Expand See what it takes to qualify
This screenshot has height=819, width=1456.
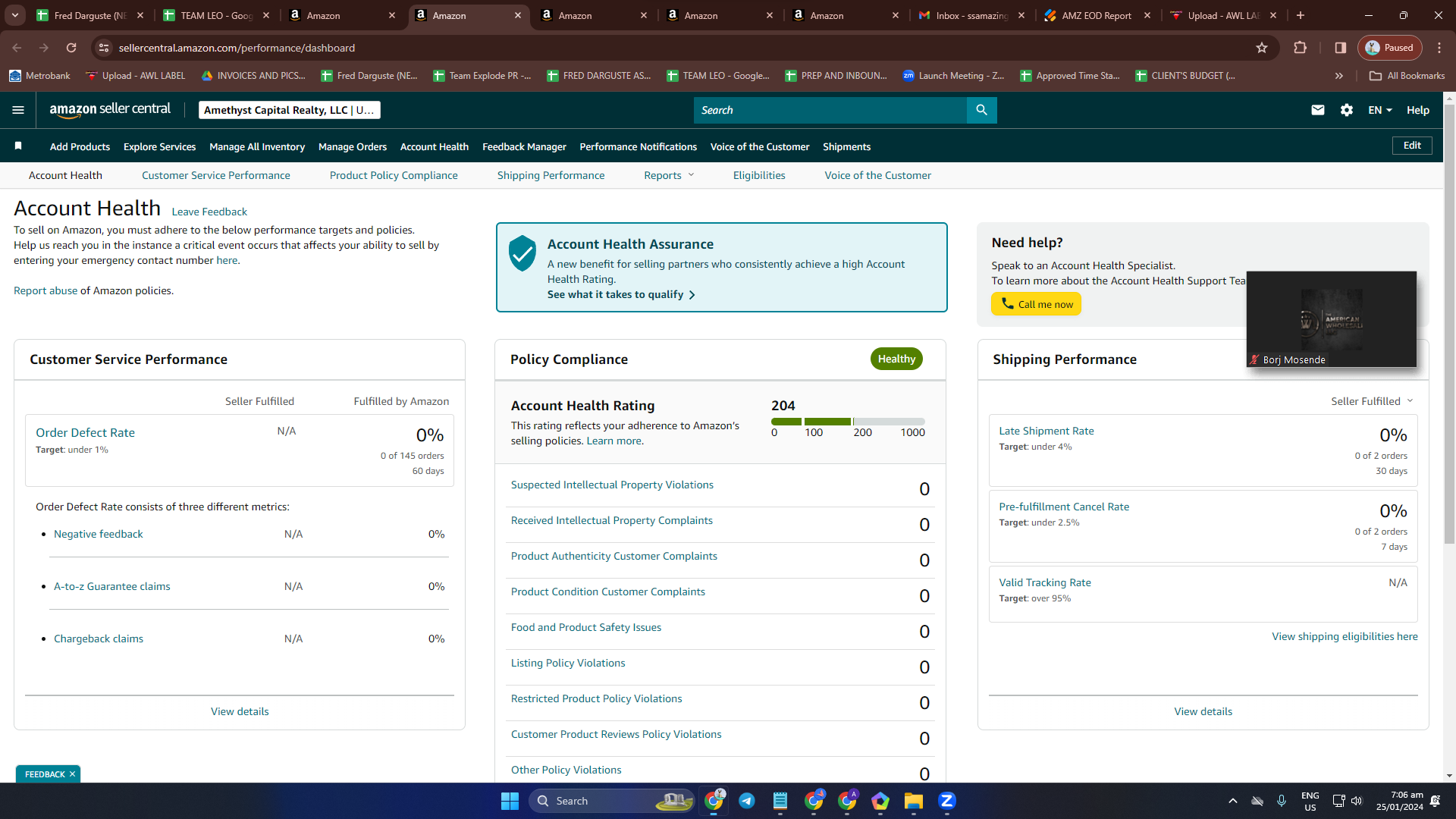tap(621, 294)
